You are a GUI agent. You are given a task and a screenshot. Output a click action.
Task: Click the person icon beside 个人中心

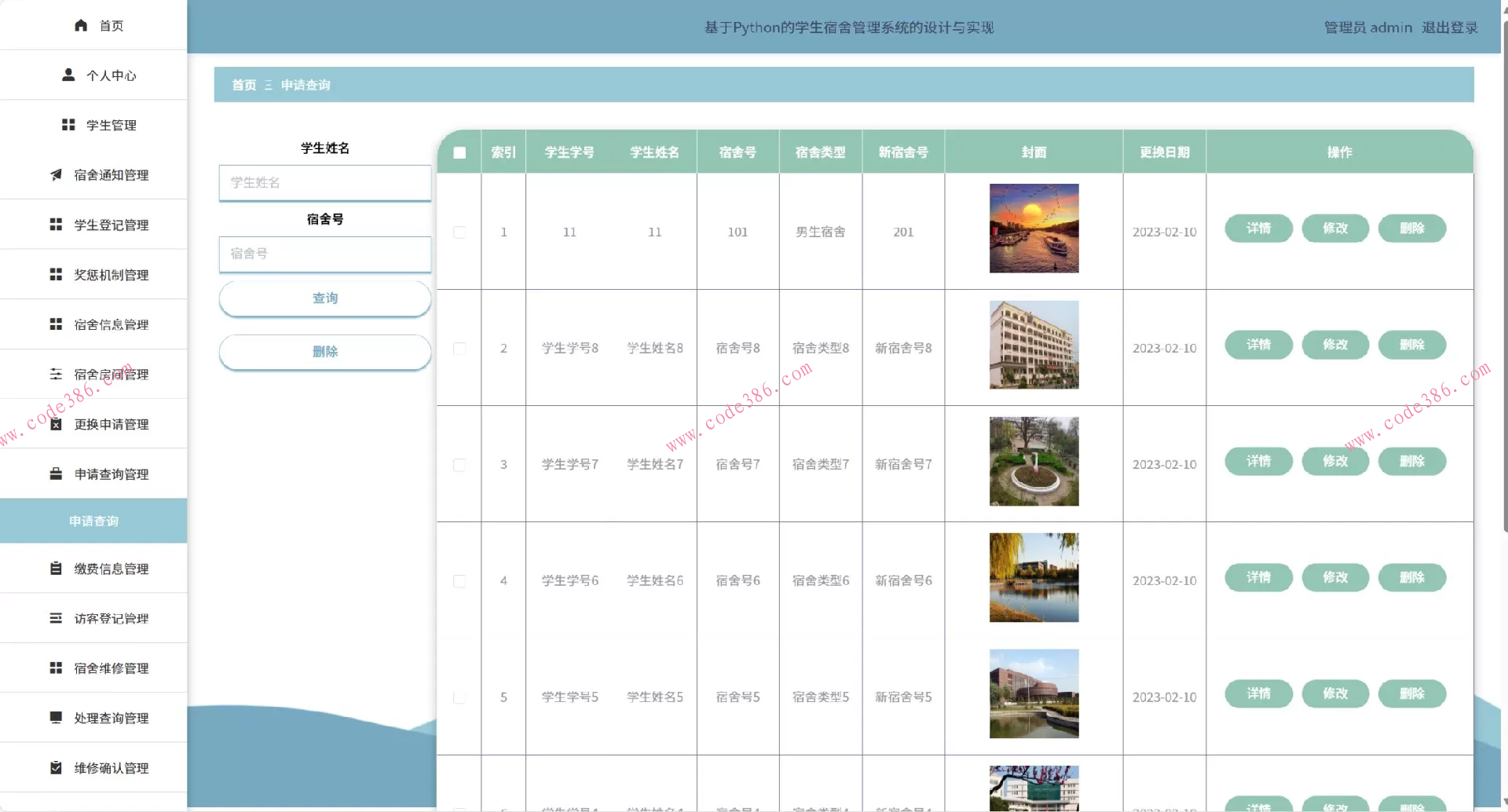click(68, 75)
